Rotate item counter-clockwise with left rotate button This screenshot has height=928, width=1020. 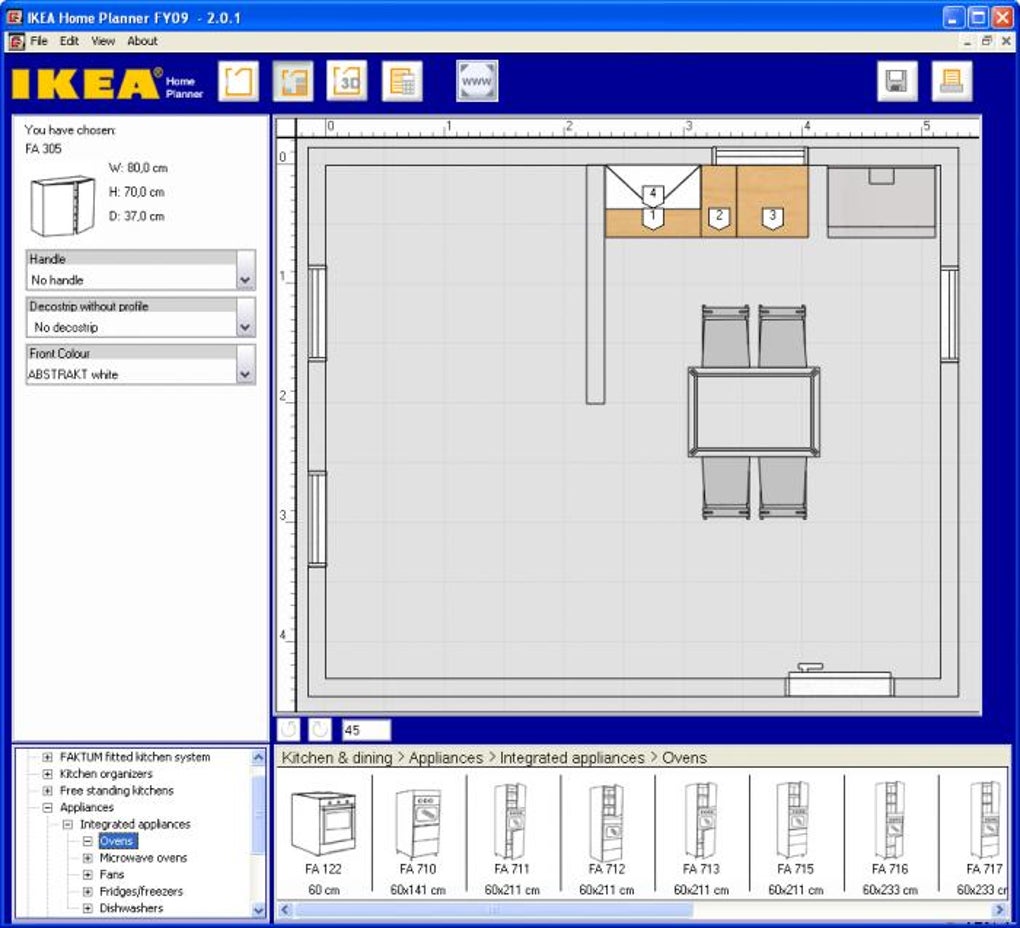pyautogui.click(x=289, y=730)
